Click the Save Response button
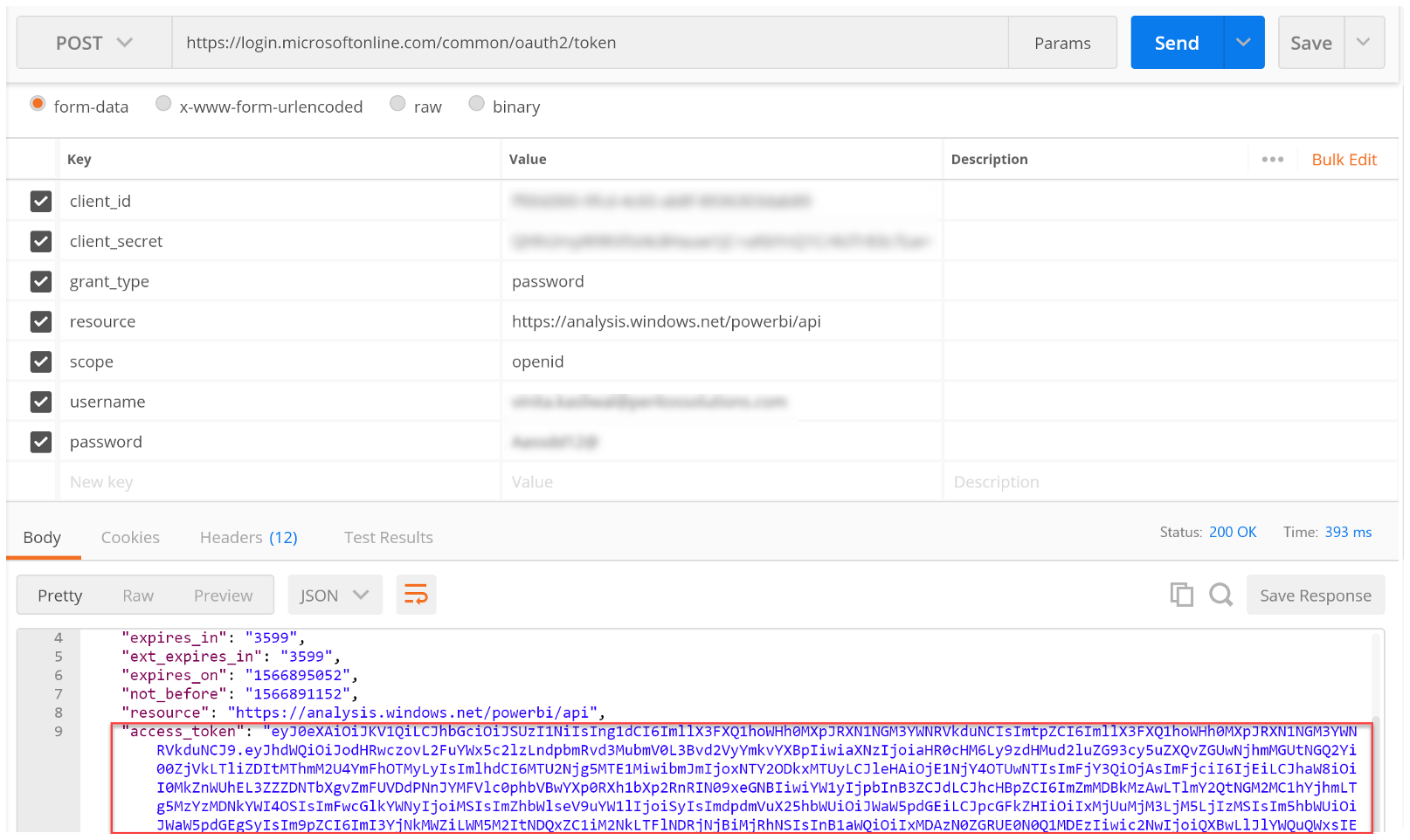 pyautogui.click(x=1315, y=595)
